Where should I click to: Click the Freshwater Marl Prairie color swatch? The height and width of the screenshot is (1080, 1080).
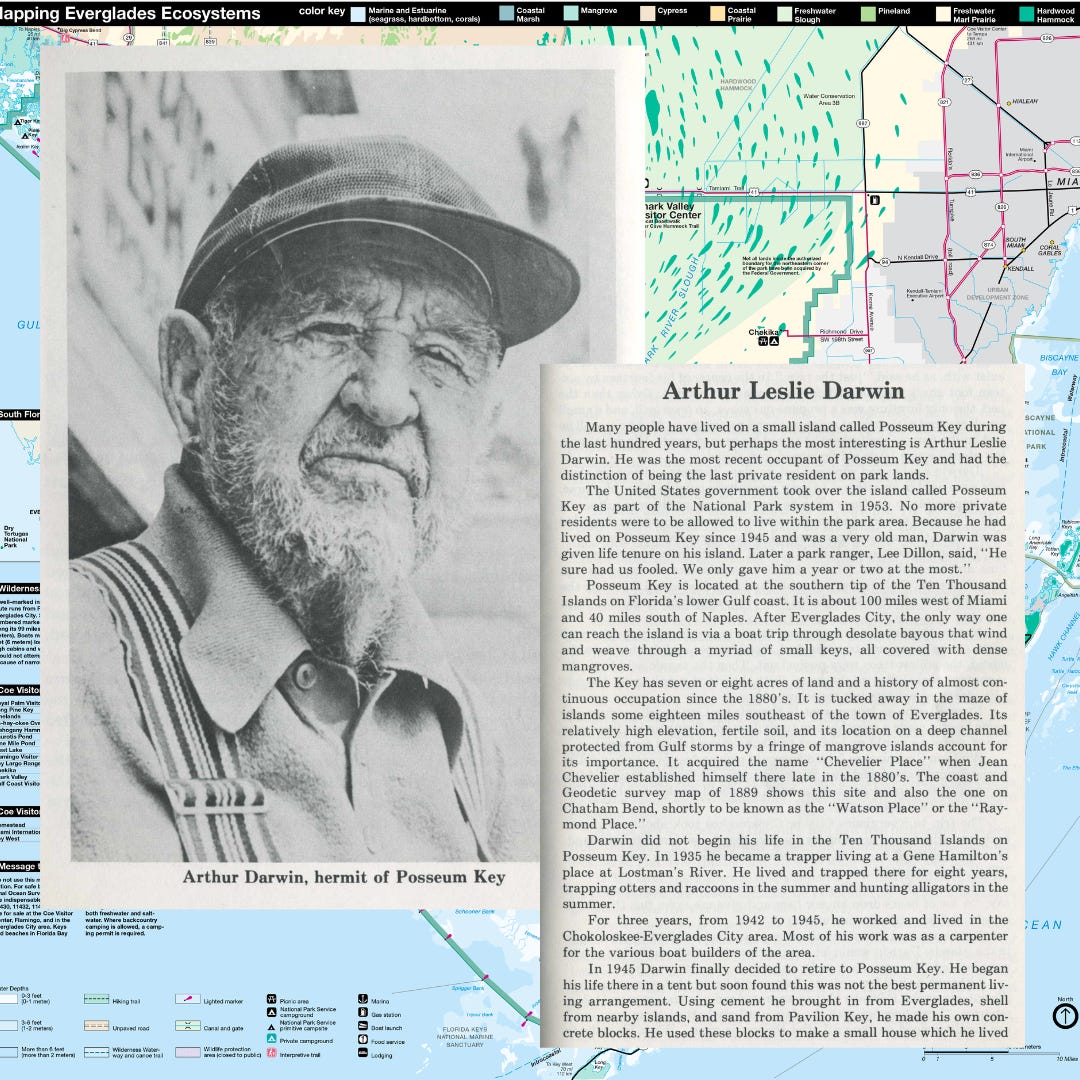point(943,14)
